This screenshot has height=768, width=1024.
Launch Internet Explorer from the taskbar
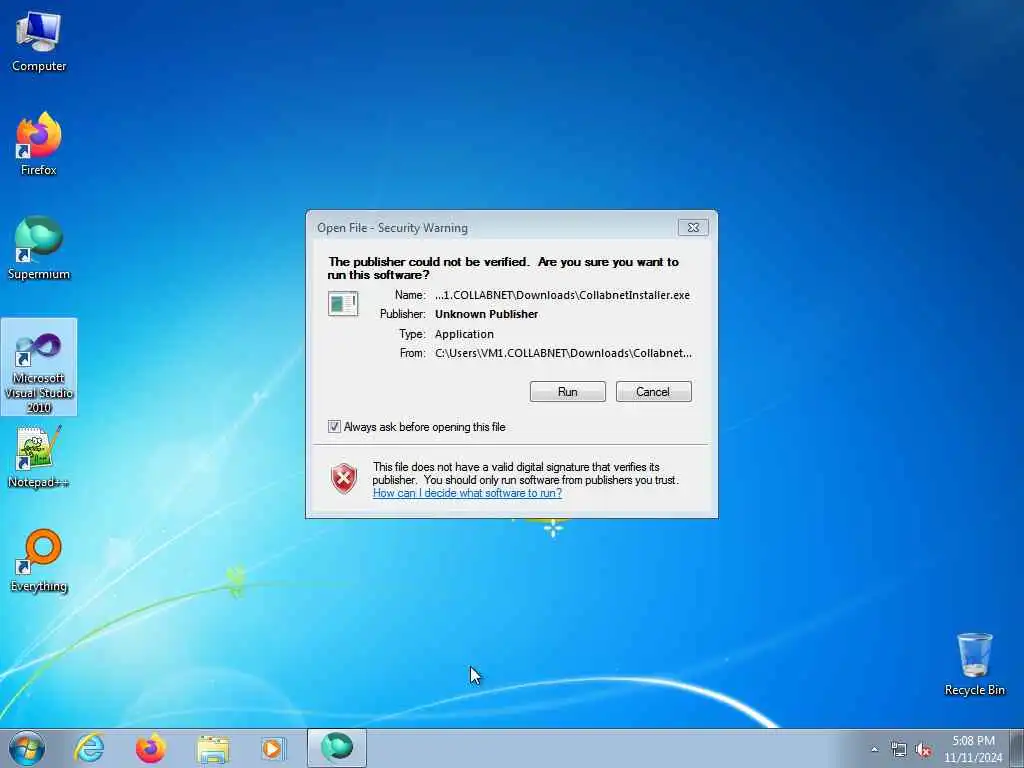[x=89, y=748]
